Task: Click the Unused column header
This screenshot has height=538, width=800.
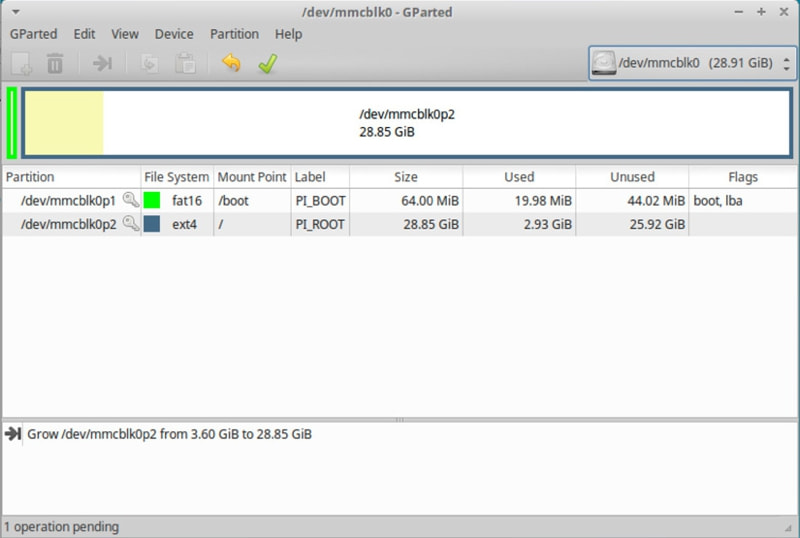Action: 633,177
